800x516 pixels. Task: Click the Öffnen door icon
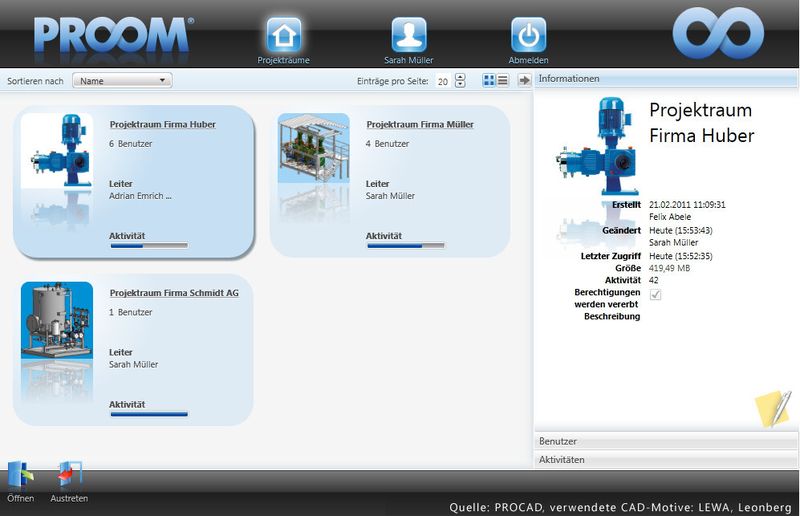pos(20,474)
